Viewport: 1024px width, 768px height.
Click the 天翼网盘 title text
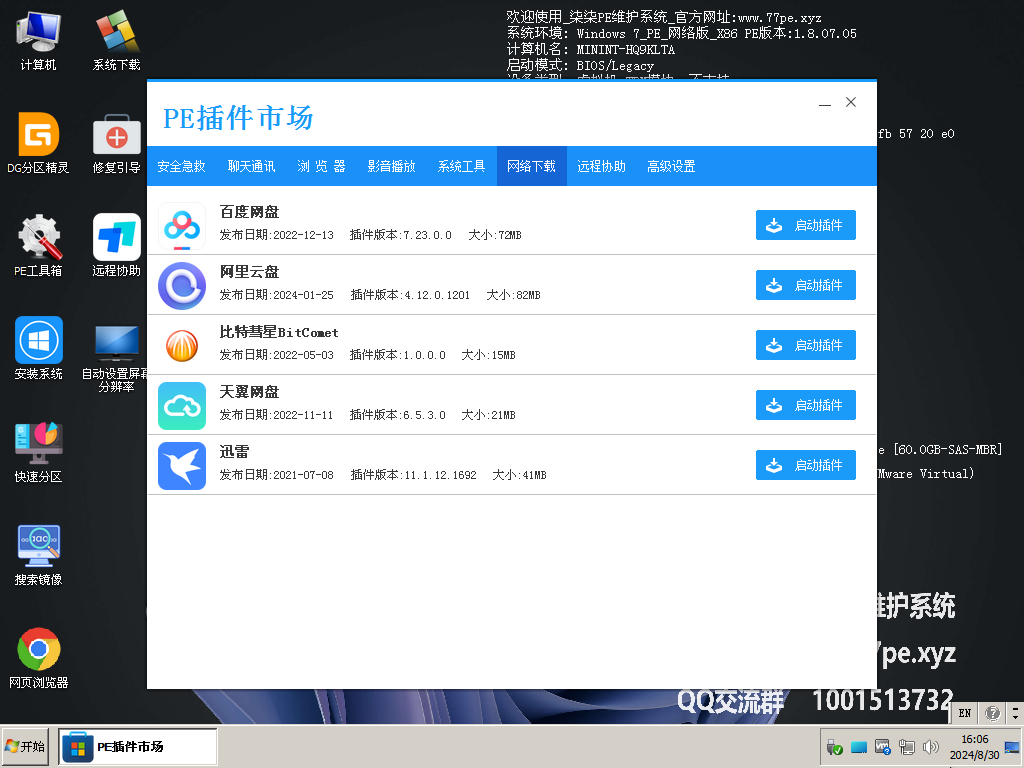(249, 392)
